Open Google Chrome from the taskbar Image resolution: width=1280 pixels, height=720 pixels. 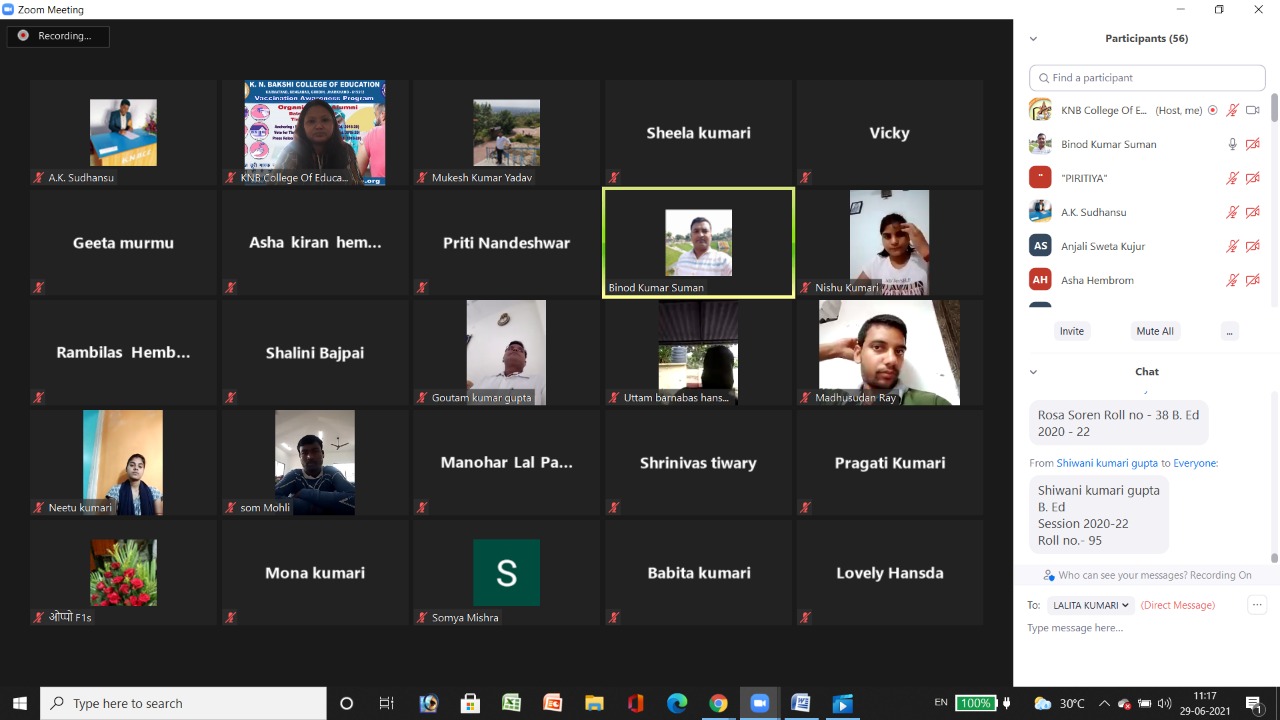[718, 703]
